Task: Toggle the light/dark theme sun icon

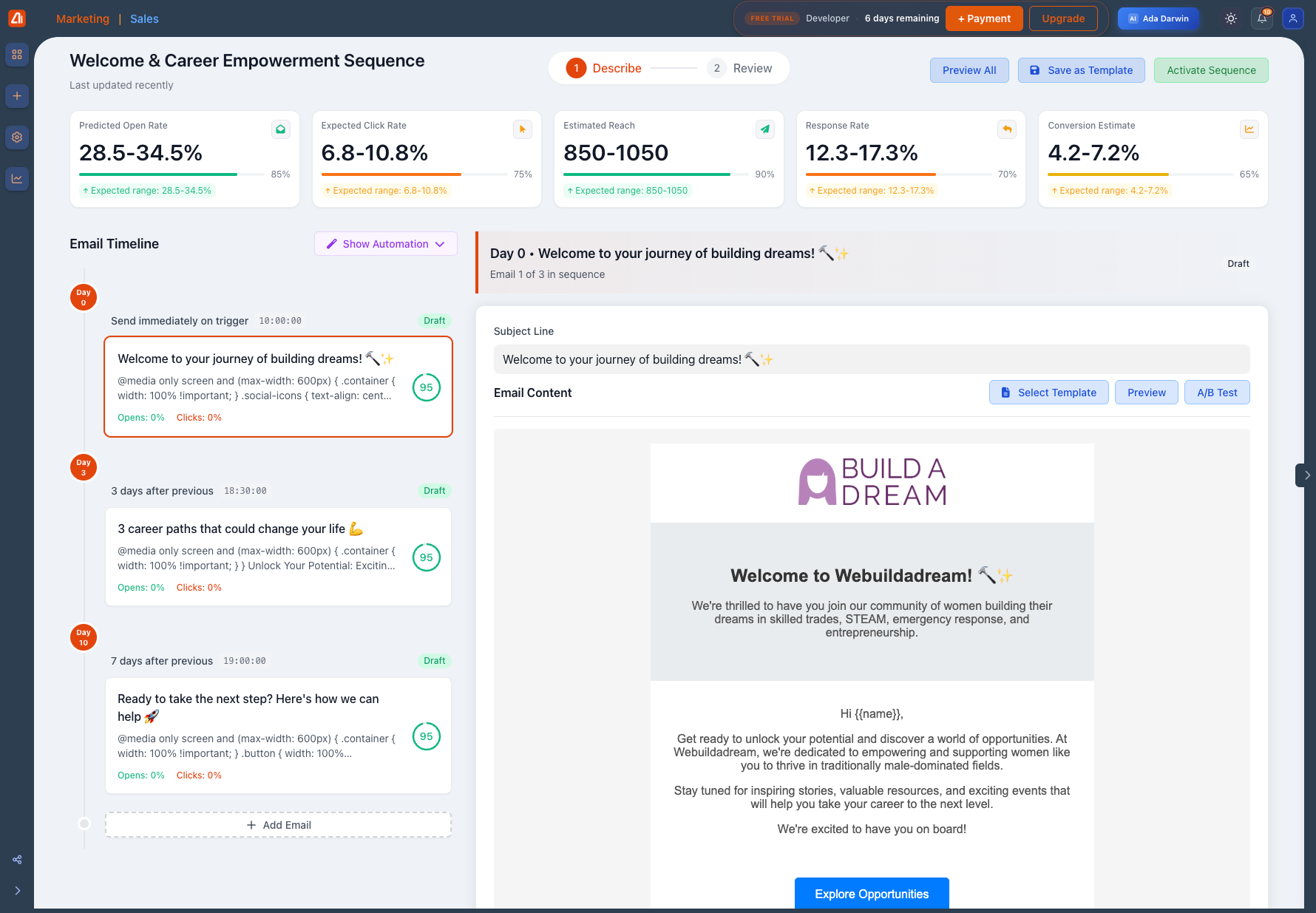Action: coord(1231,18)
